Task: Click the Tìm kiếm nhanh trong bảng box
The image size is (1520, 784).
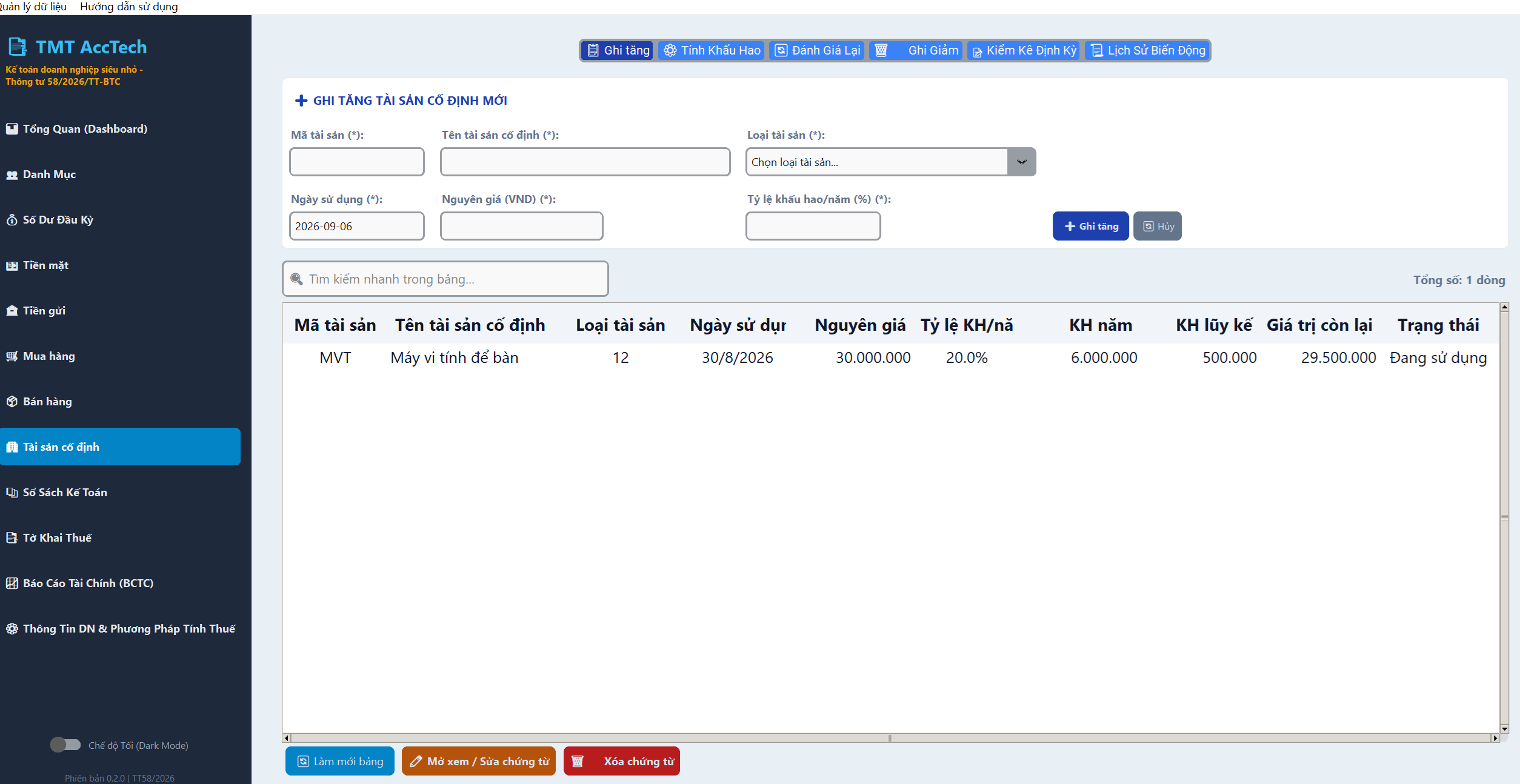Action: point(445,279)
